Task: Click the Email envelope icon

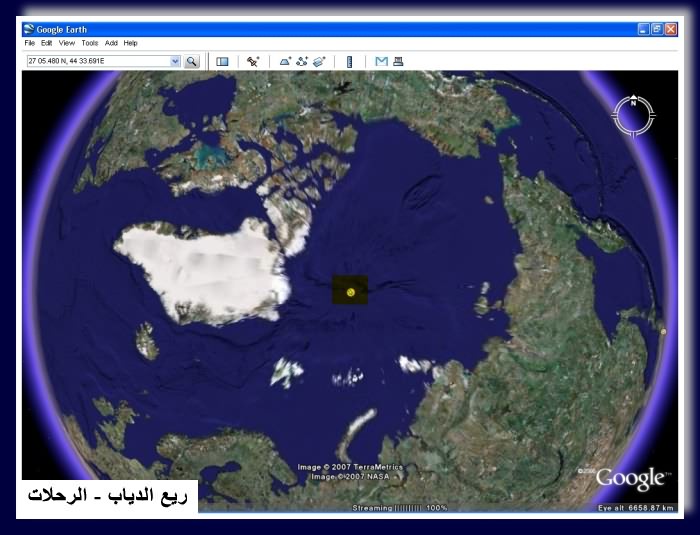Action: pyautogui.click(x=381, y=62)
